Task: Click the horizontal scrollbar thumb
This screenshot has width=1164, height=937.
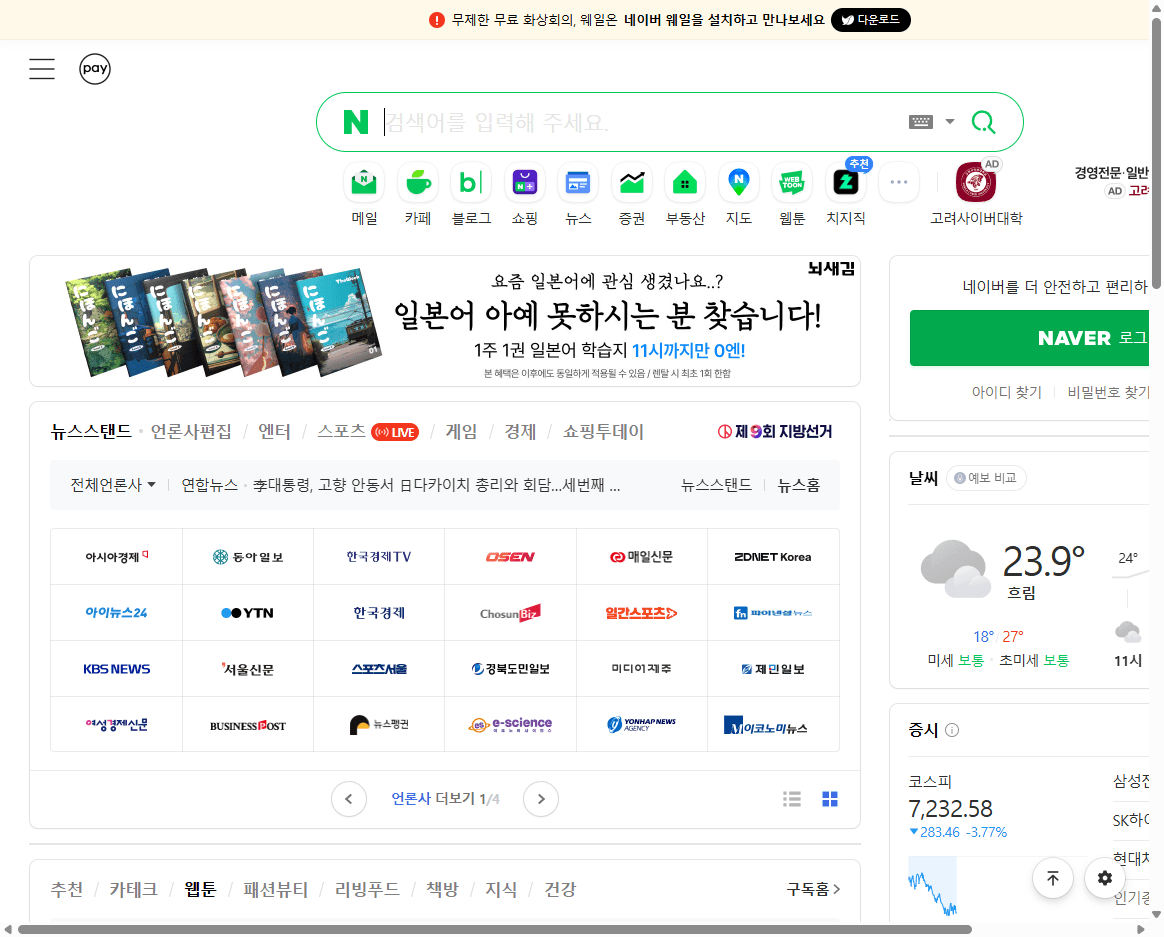Action: point(494,930)
